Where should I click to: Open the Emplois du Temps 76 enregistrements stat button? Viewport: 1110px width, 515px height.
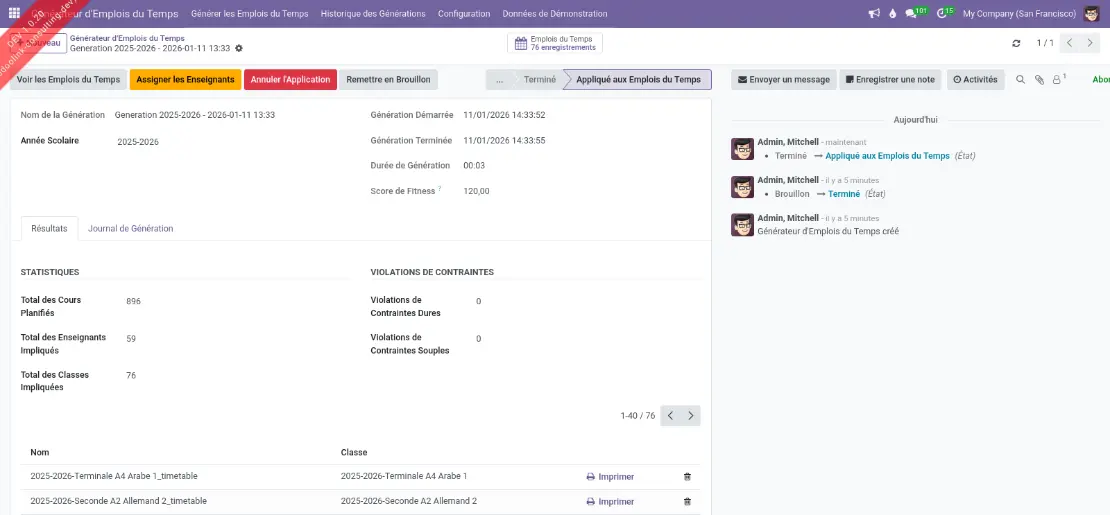click(x=555, y=43)
